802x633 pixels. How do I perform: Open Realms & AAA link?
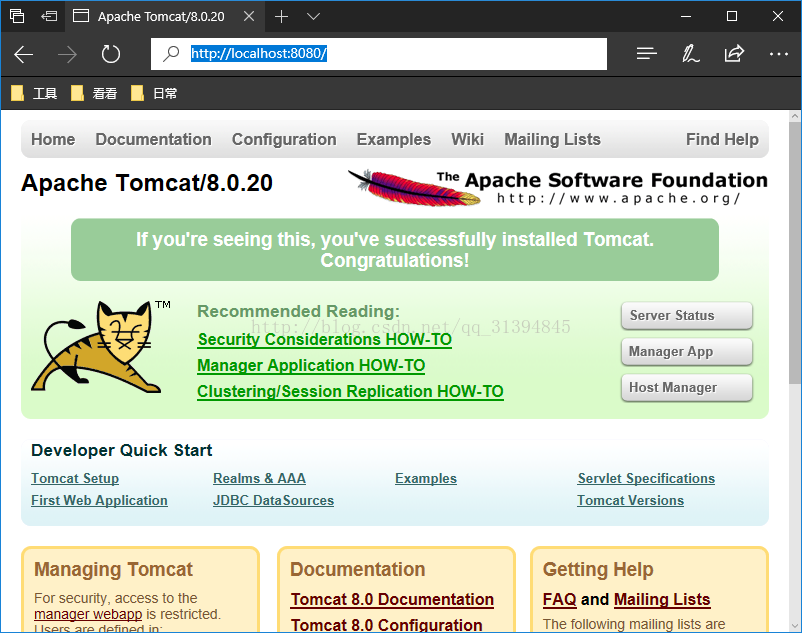click(x=259, y=479)
